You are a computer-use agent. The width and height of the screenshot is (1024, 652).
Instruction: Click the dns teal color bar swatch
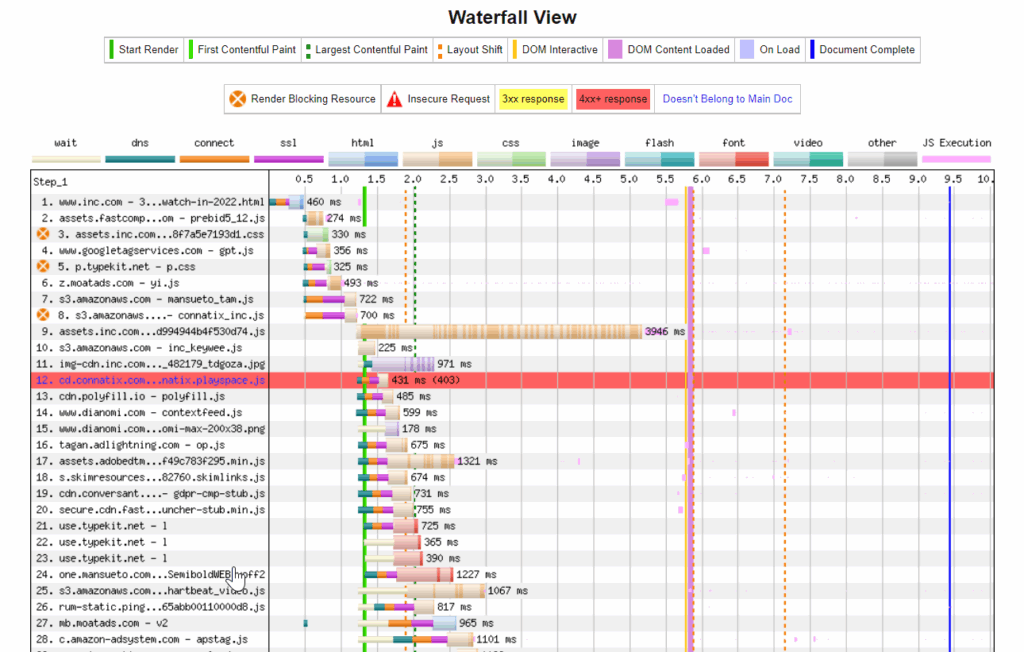click(140, 157)
